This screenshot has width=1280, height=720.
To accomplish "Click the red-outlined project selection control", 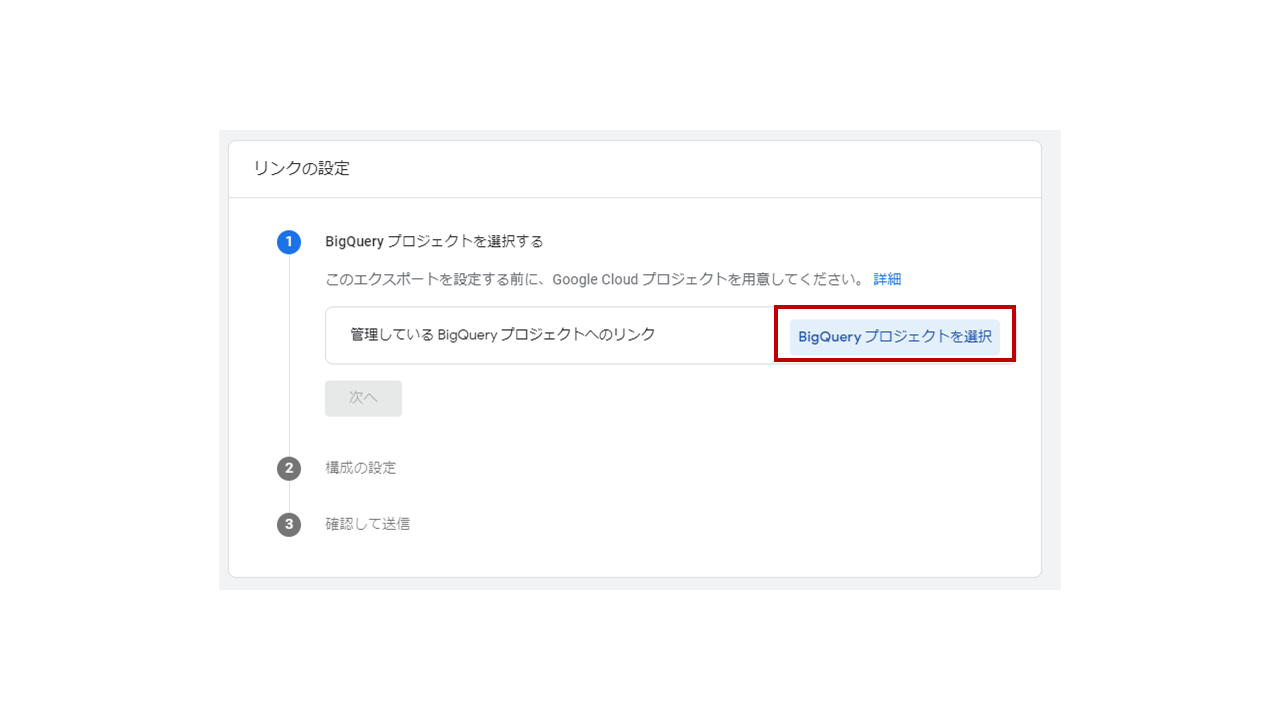I will pyautogui.click(x=894, y=336).
